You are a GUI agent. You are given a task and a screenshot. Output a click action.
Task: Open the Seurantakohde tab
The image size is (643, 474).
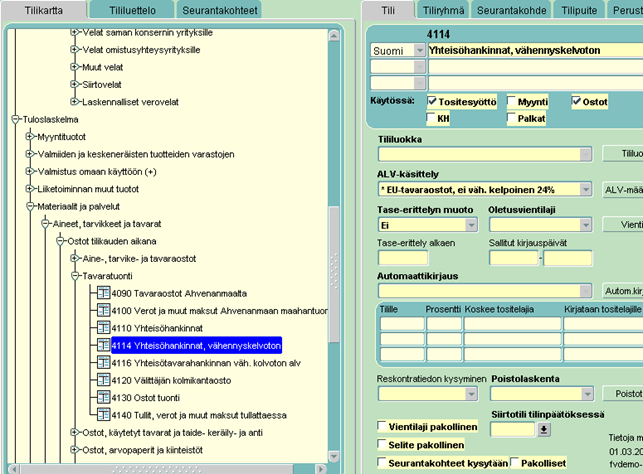pyautogui.click(x=511, y=10)
